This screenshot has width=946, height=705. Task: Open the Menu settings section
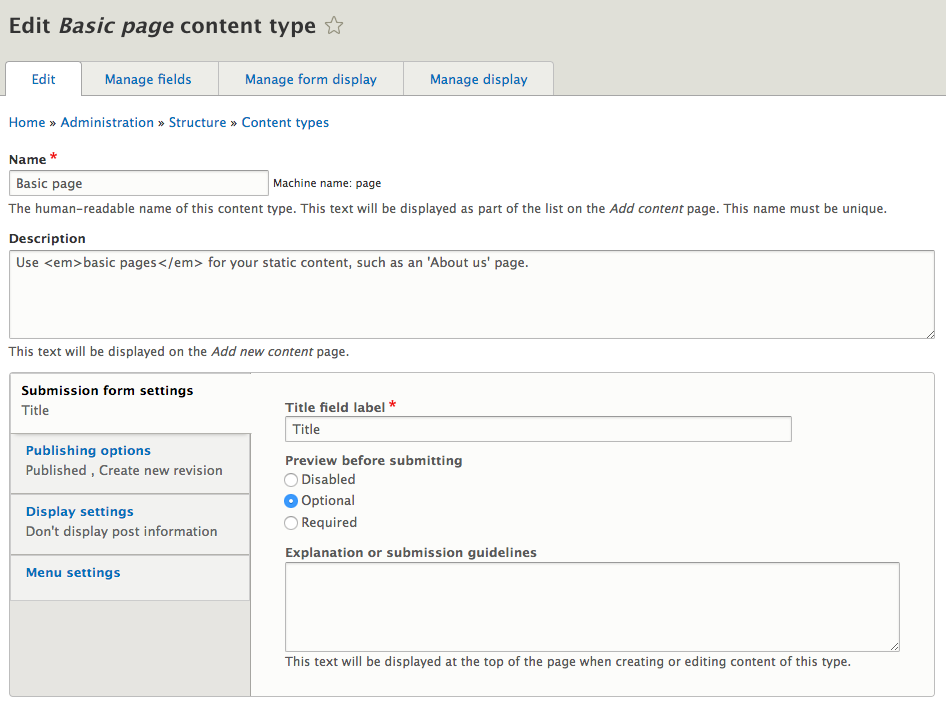pos(73,573)
